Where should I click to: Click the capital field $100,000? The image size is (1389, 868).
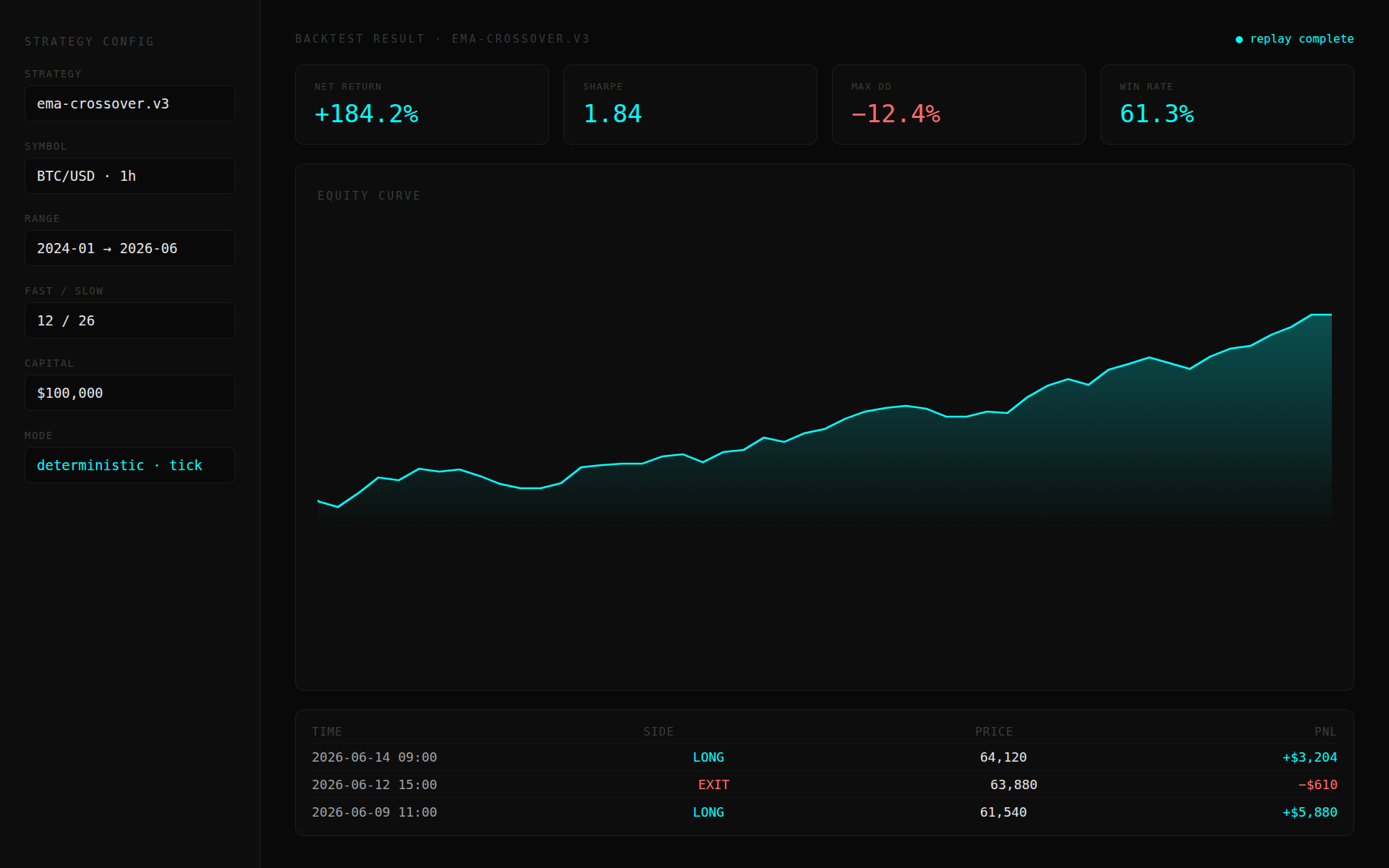tap(129, 393)
